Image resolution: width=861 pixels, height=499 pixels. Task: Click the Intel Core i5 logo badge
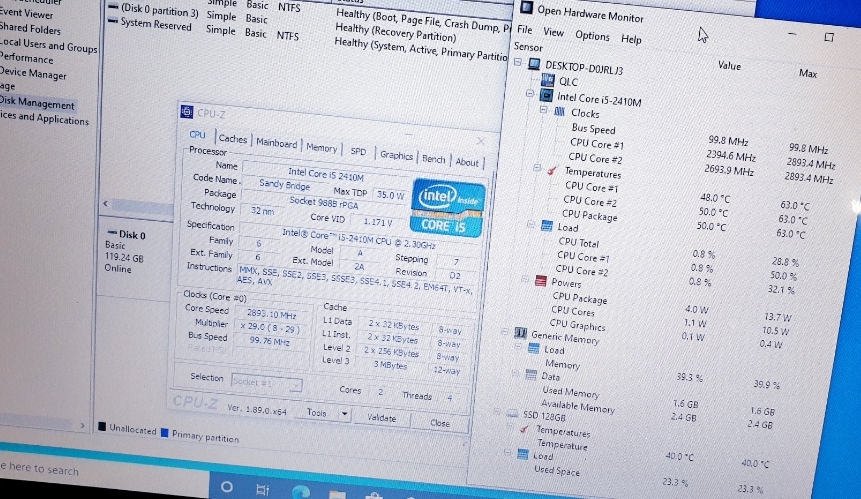click(x=448, y=208)
